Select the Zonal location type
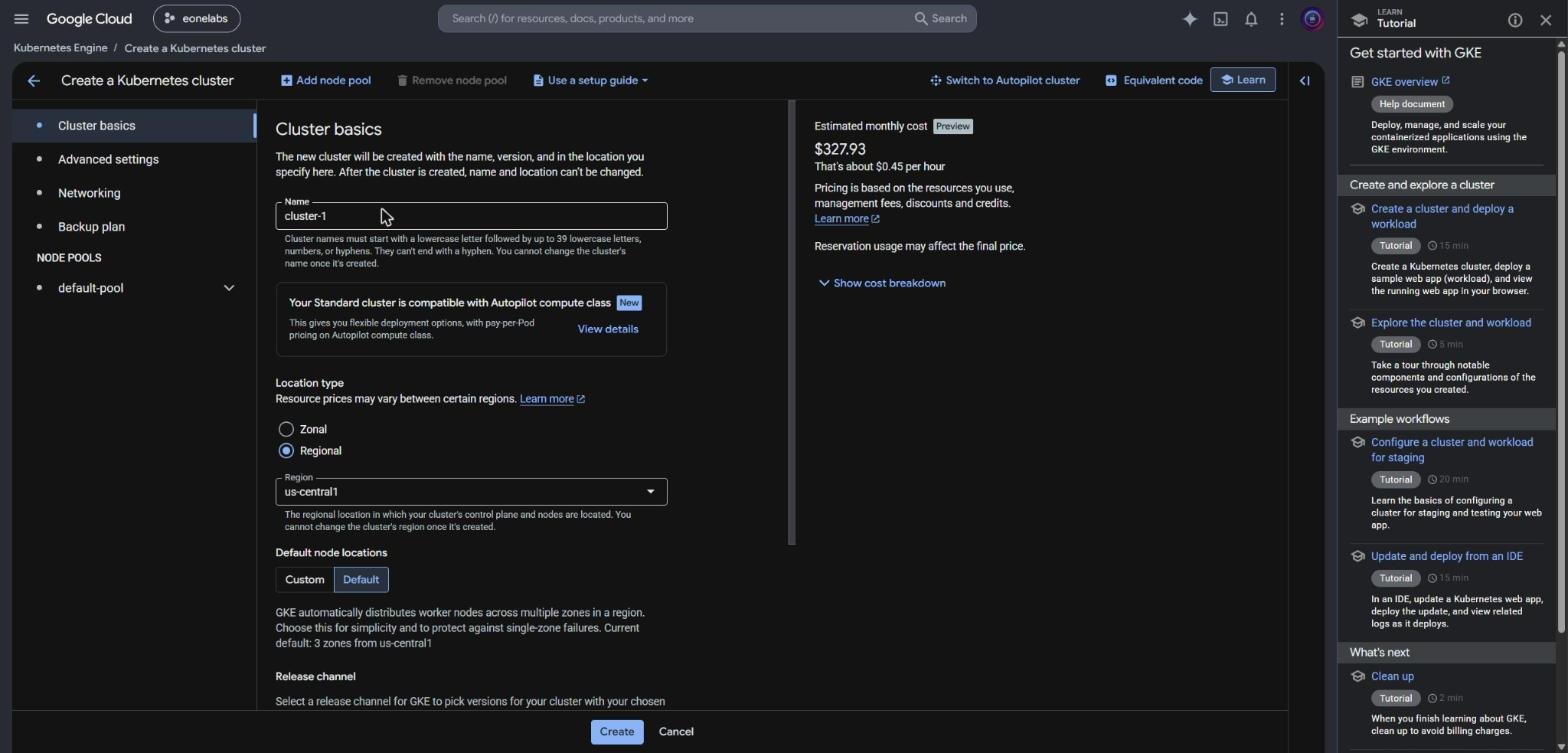This screenshot has width=1568, height=753. coord(286,429)
